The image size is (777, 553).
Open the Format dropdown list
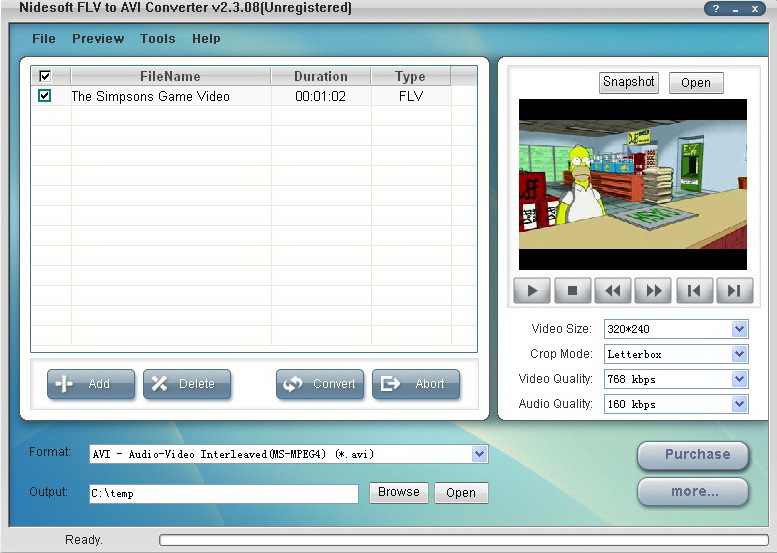point(479,454)
